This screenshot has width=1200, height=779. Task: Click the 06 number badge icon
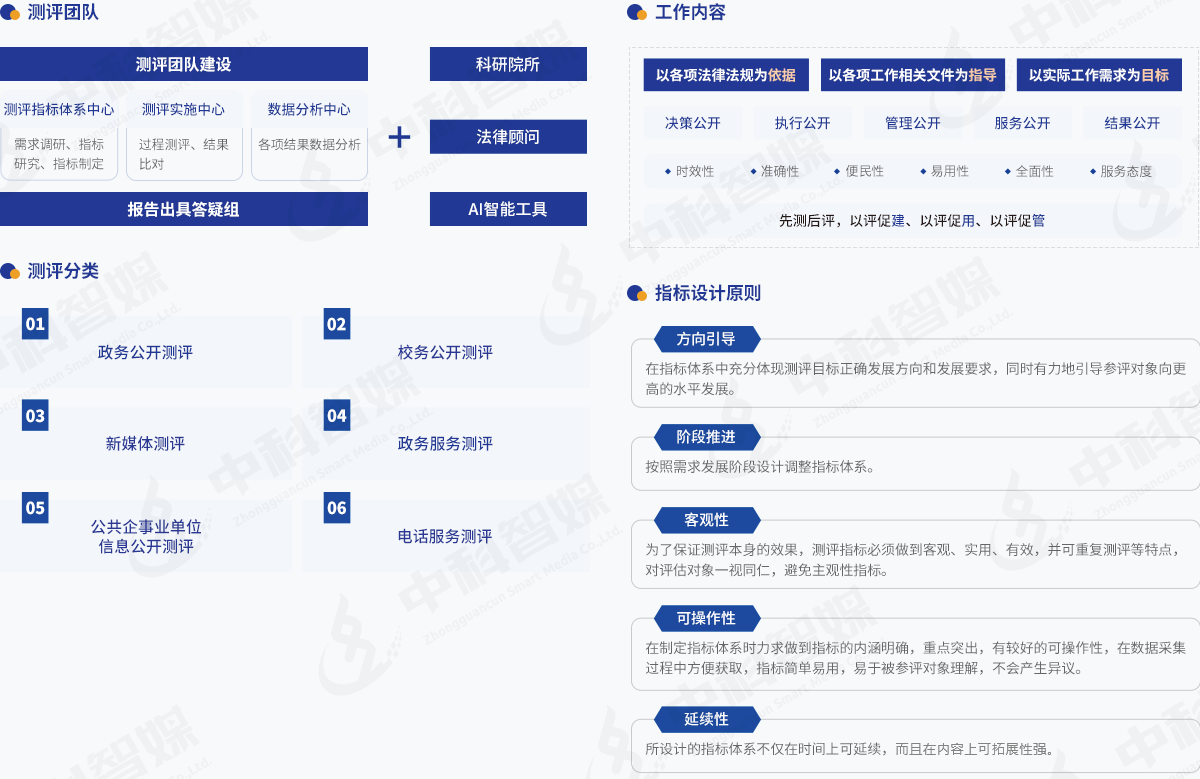(x=337, y=508)
